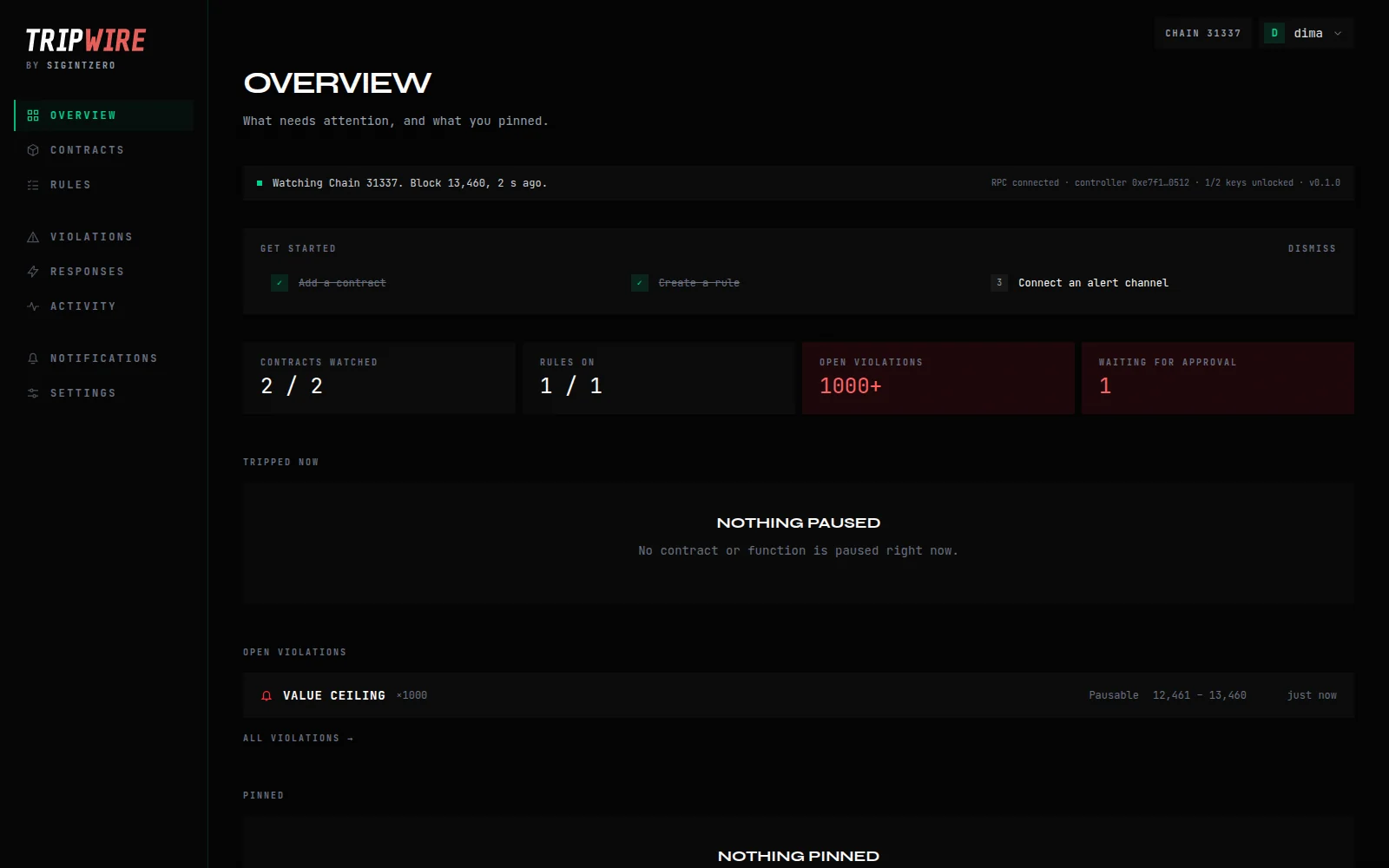Open the Contracts menu item
Screen dimensions: 1389x868
(103, 150)
